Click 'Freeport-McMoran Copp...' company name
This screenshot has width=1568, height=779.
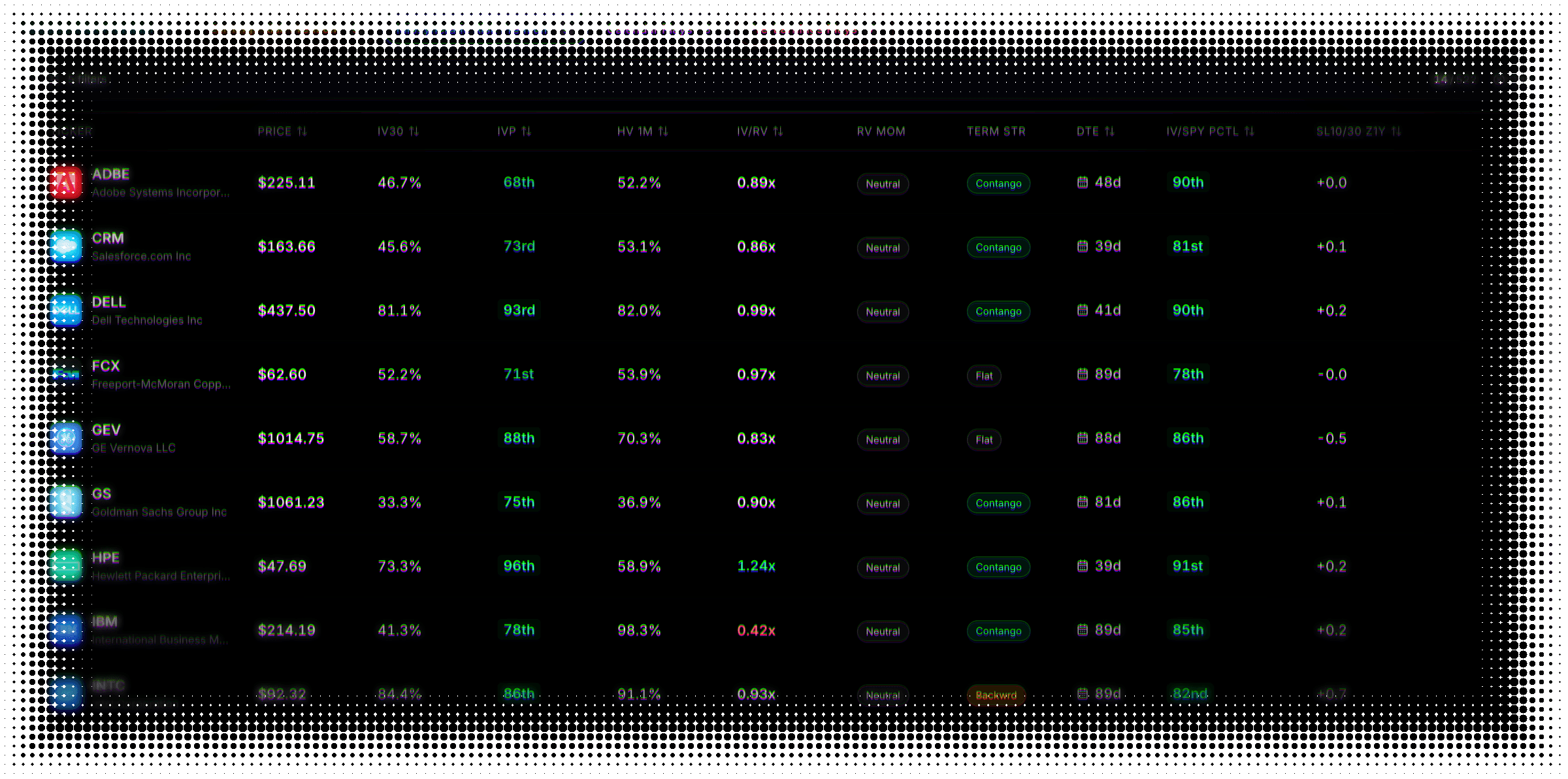pos(161,384)
